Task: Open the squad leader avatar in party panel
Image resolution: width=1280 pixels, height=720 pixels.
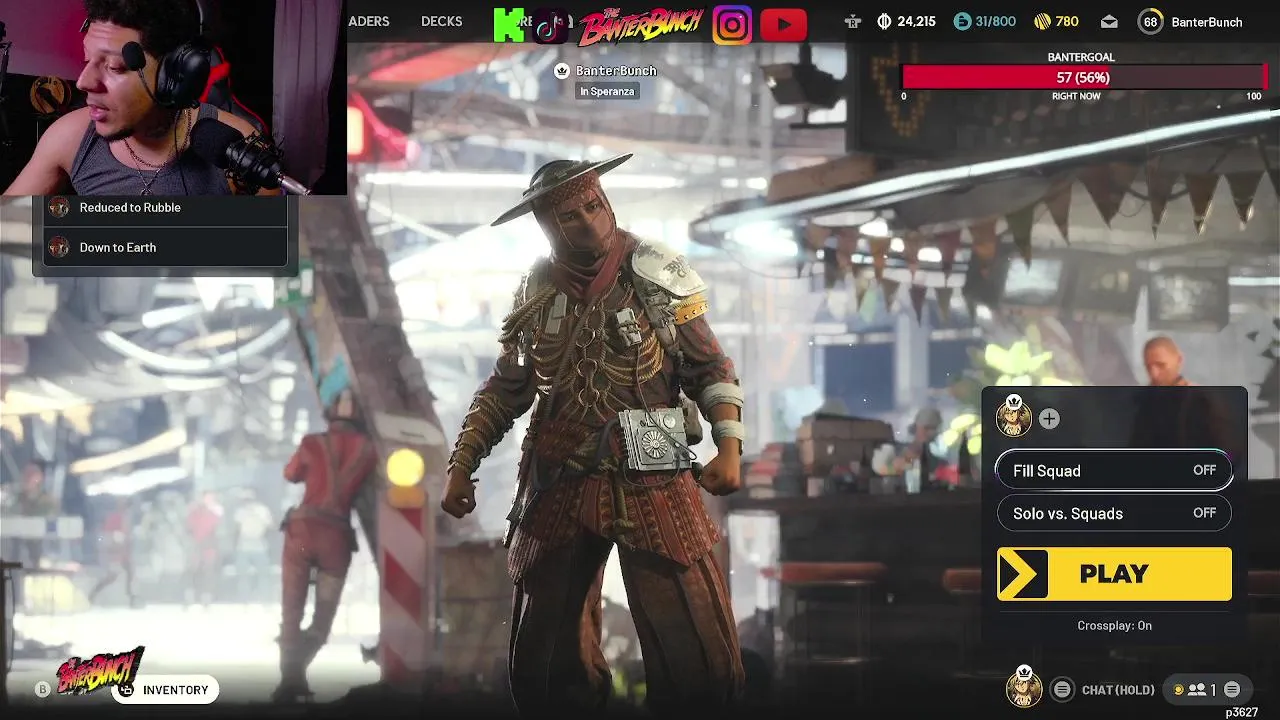Action: tap(1013, 415)
